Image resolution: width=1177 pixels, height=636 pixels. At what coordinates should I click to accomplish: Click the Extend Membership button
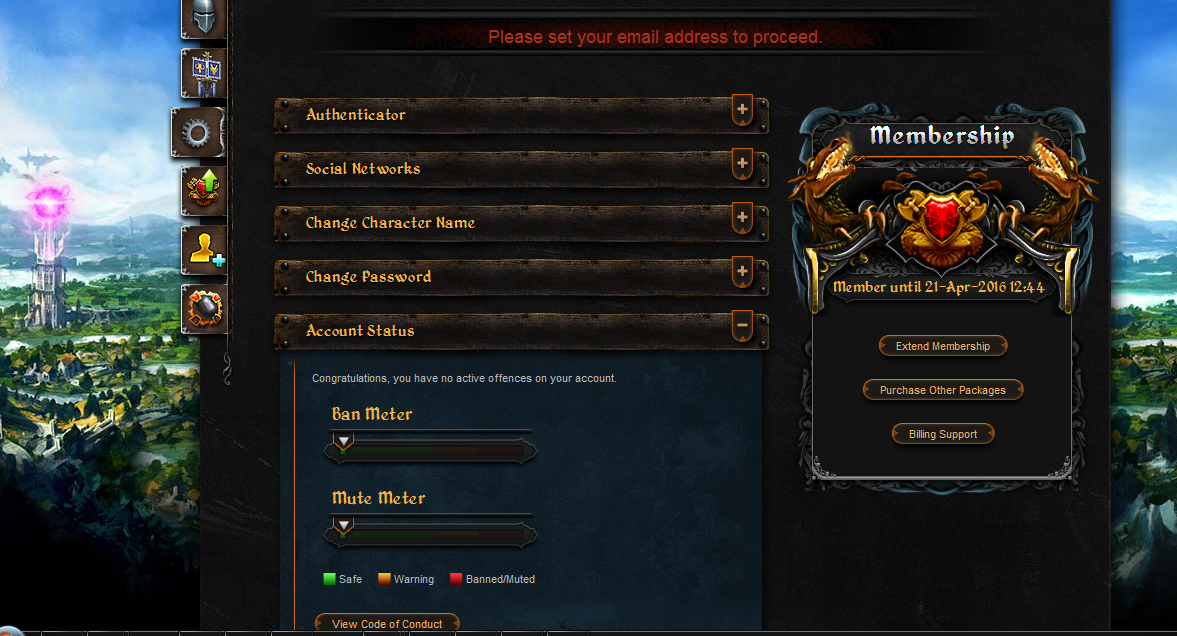coord(943,346)
